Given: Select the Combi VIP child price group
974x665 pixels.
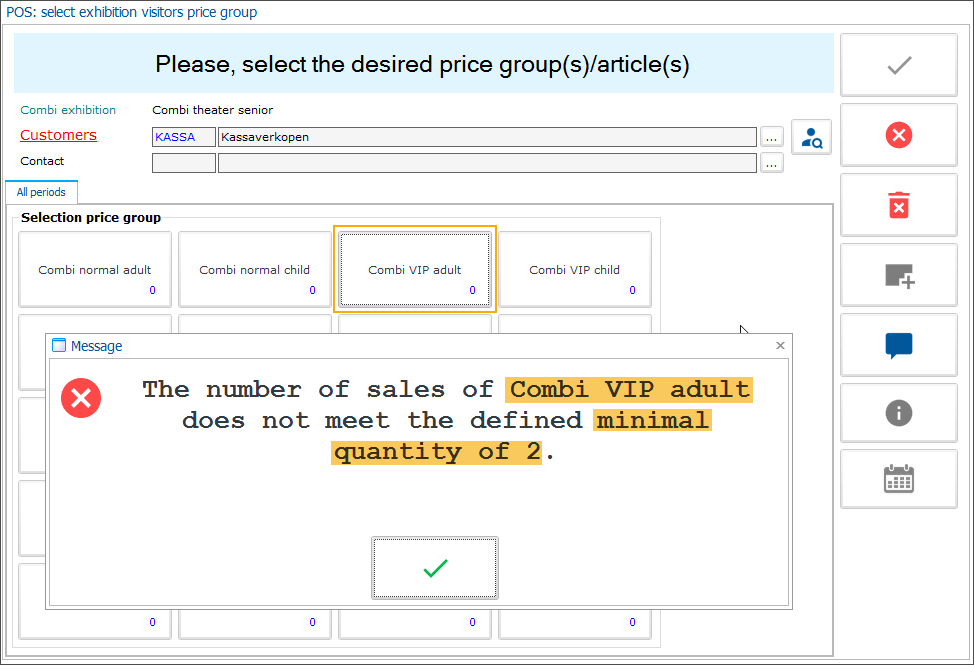Looking at the screenshot, I should tap(574, 268).
